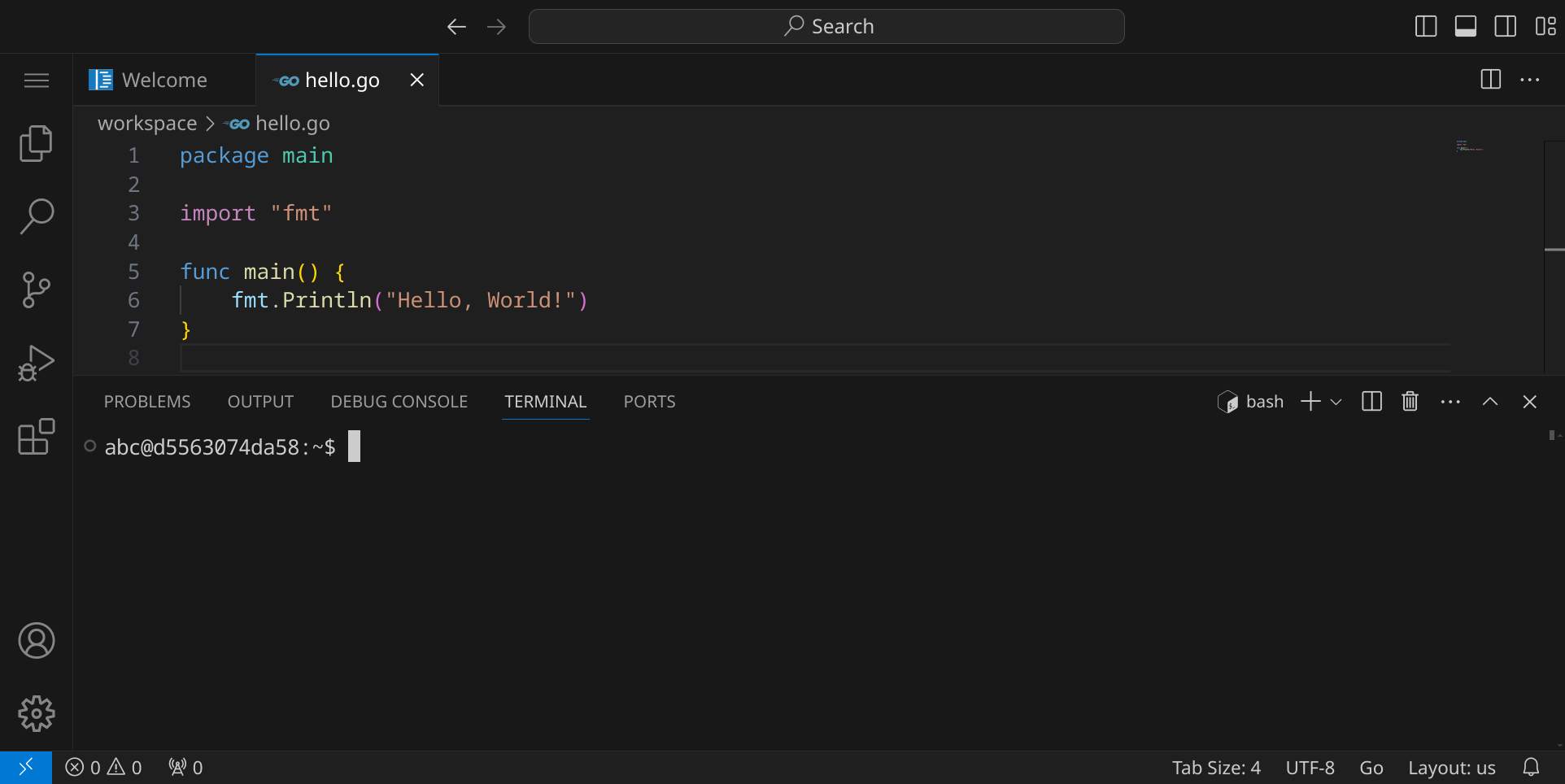The image size is (1565, 784).
Task: Toggle the secondary side bar
Action: point(1506,27)
